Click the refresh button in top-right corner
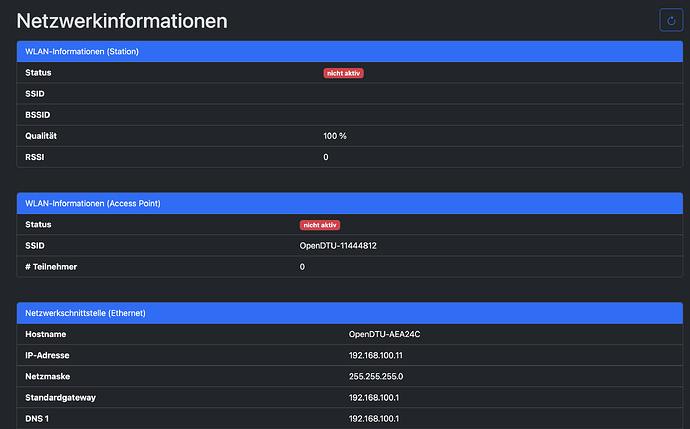The height and width of the screenshot is (429, 690). click(x=669, y=20)
